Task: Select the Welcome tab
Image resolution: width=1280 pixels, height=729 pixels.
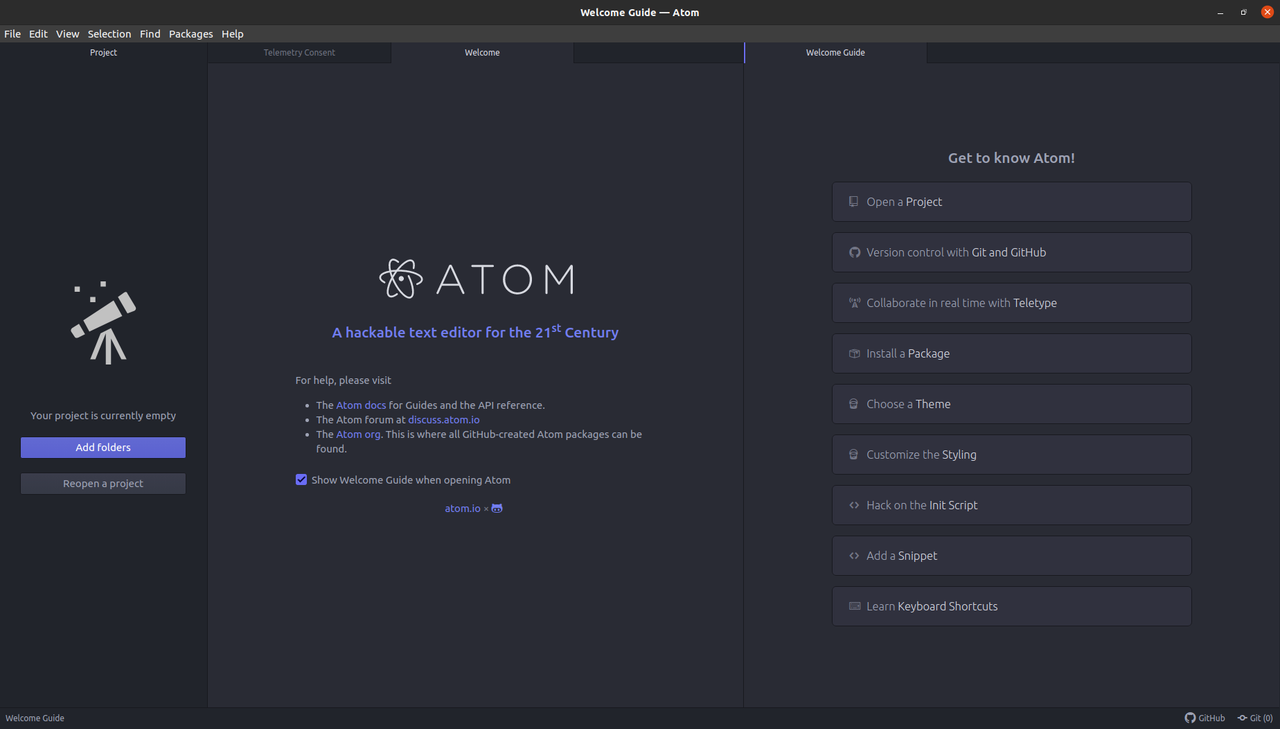Action: tap(482, 52)
